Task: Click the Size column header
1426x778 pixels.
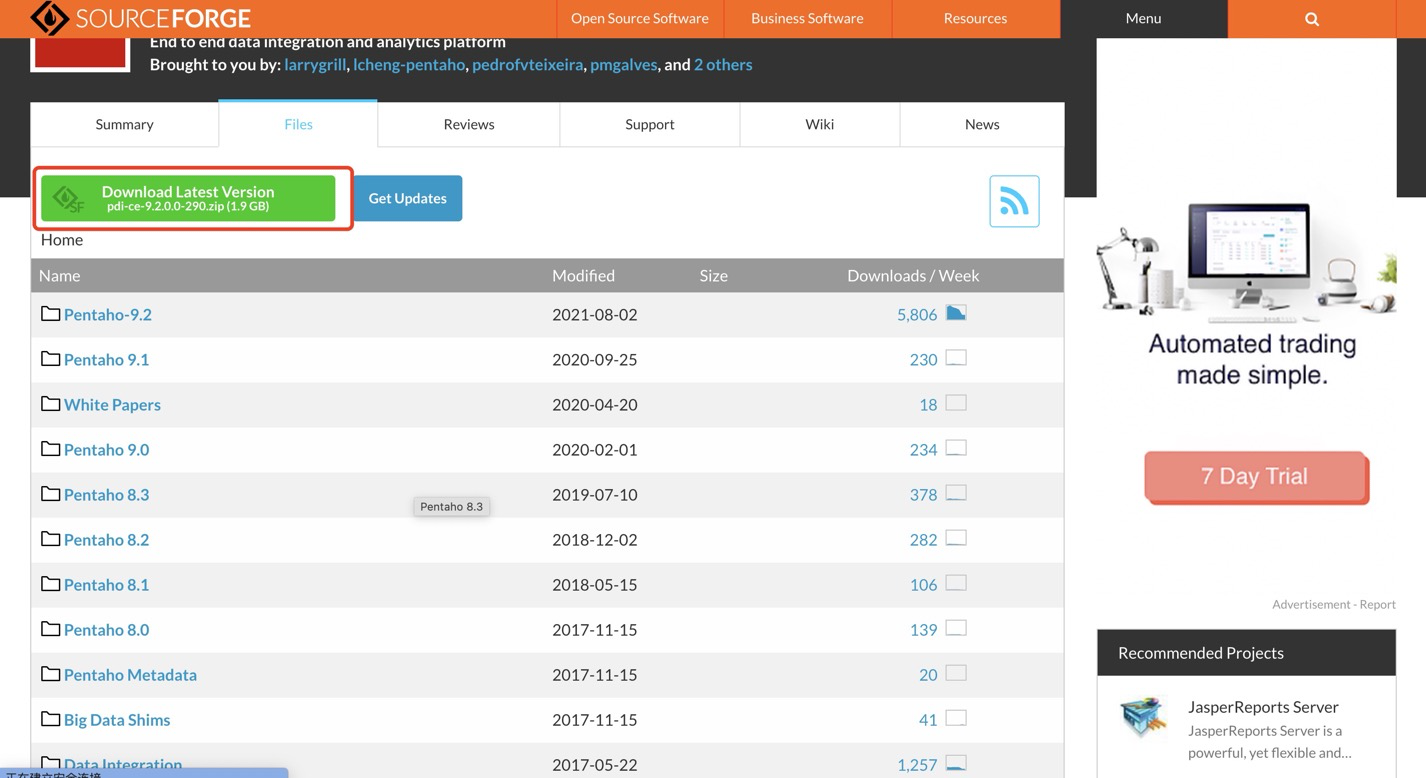Action: point(713,275)
